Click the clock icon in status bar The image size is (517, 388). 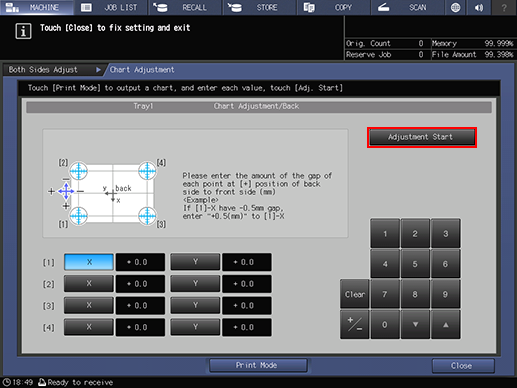[7, 382]
